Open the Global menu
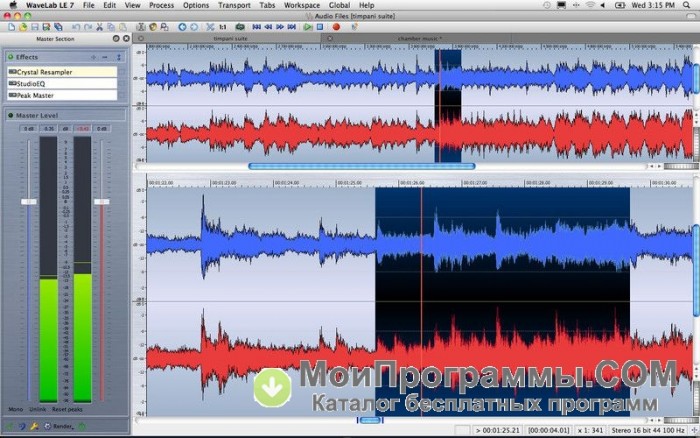The height and width of the screenshot is (438, 700). click(339, 5)
